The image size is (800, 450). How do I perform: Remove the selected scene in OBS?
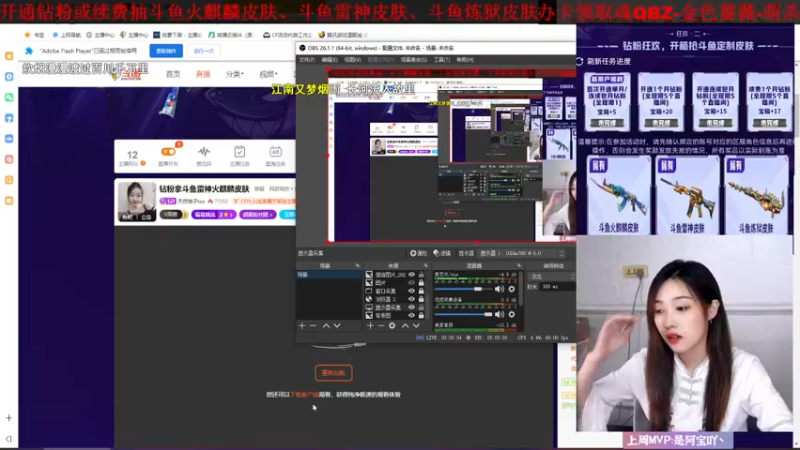[313, 326]
